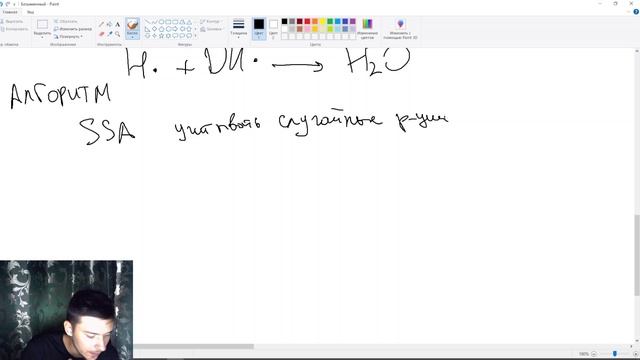
Task: Activate Color 2 (Цвет 2) box
Action: (x=273, y=29)
